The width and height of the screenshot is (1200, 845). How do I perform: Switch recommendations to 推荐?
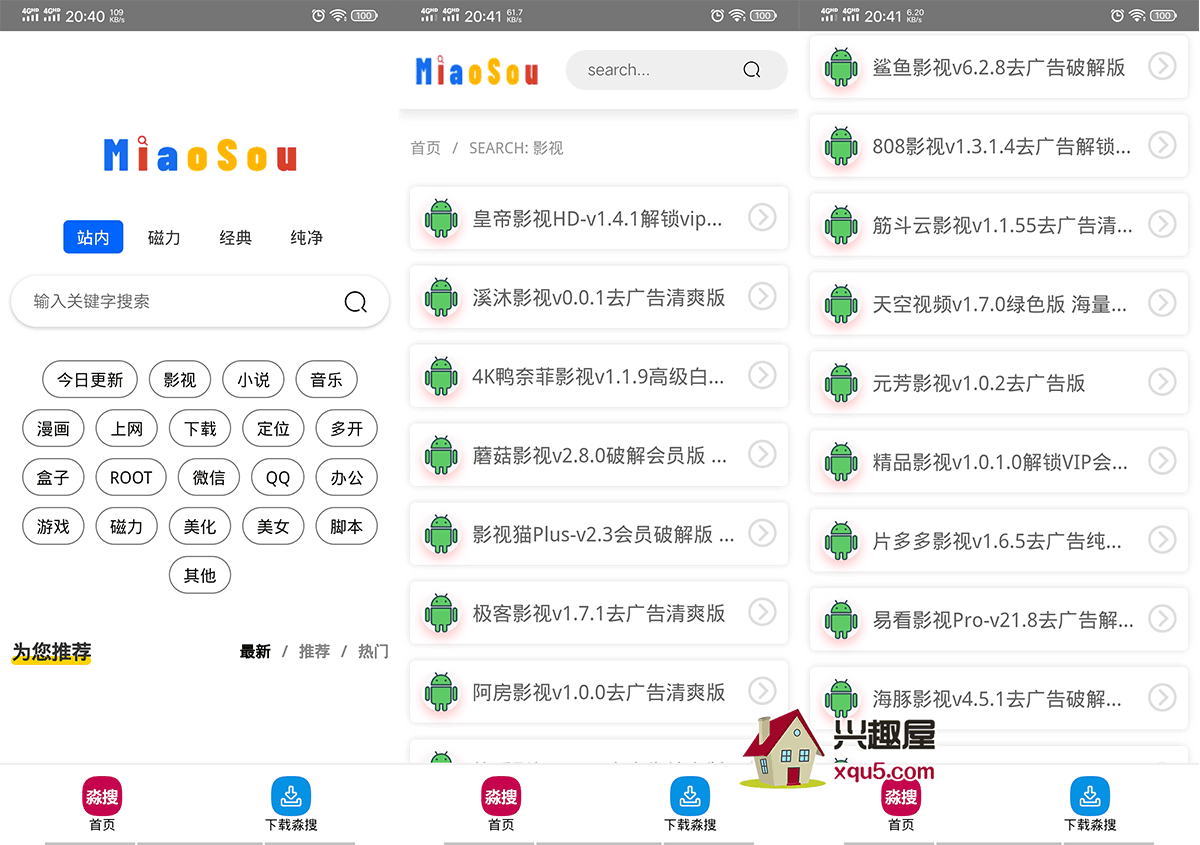pyautogui.click(x=314, y=652)
